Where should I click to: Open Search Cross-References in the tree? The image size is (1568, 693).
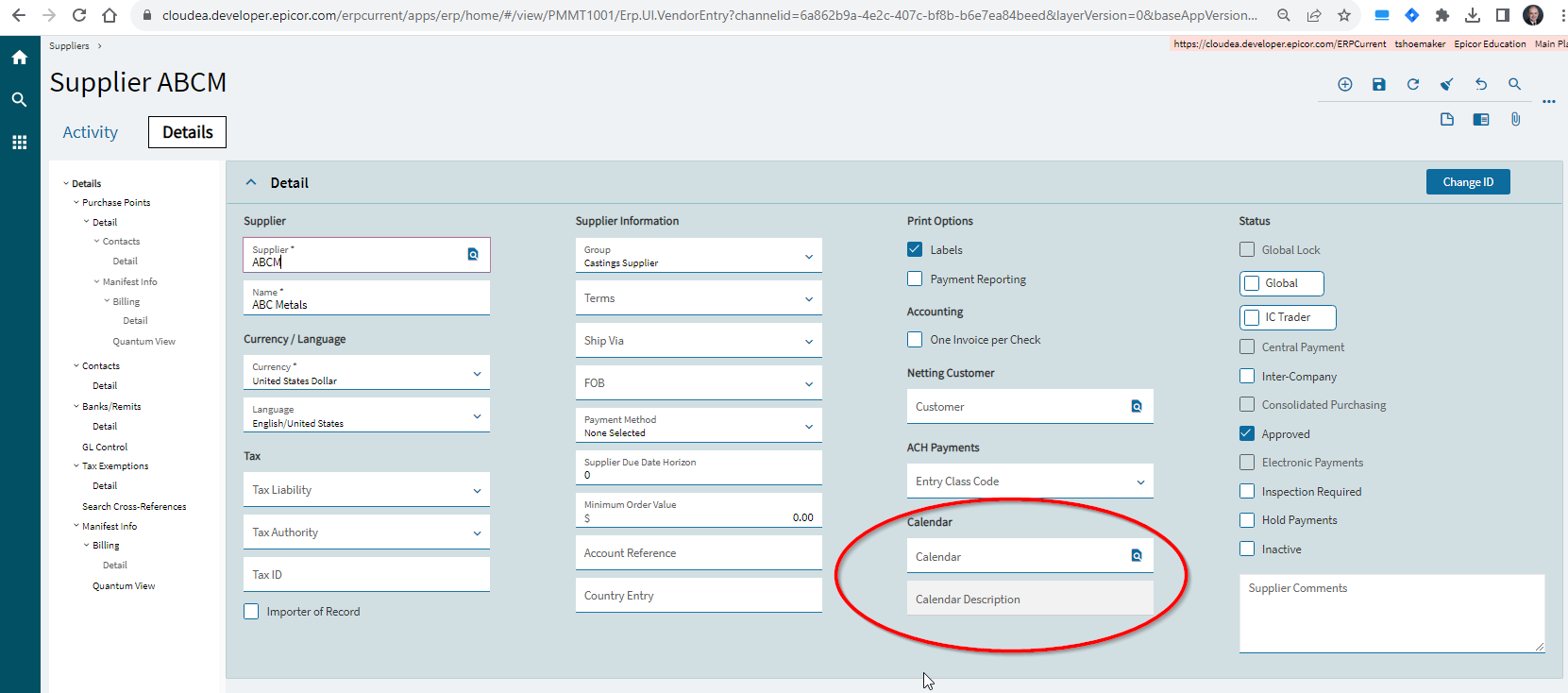click(x=134, y=506)
